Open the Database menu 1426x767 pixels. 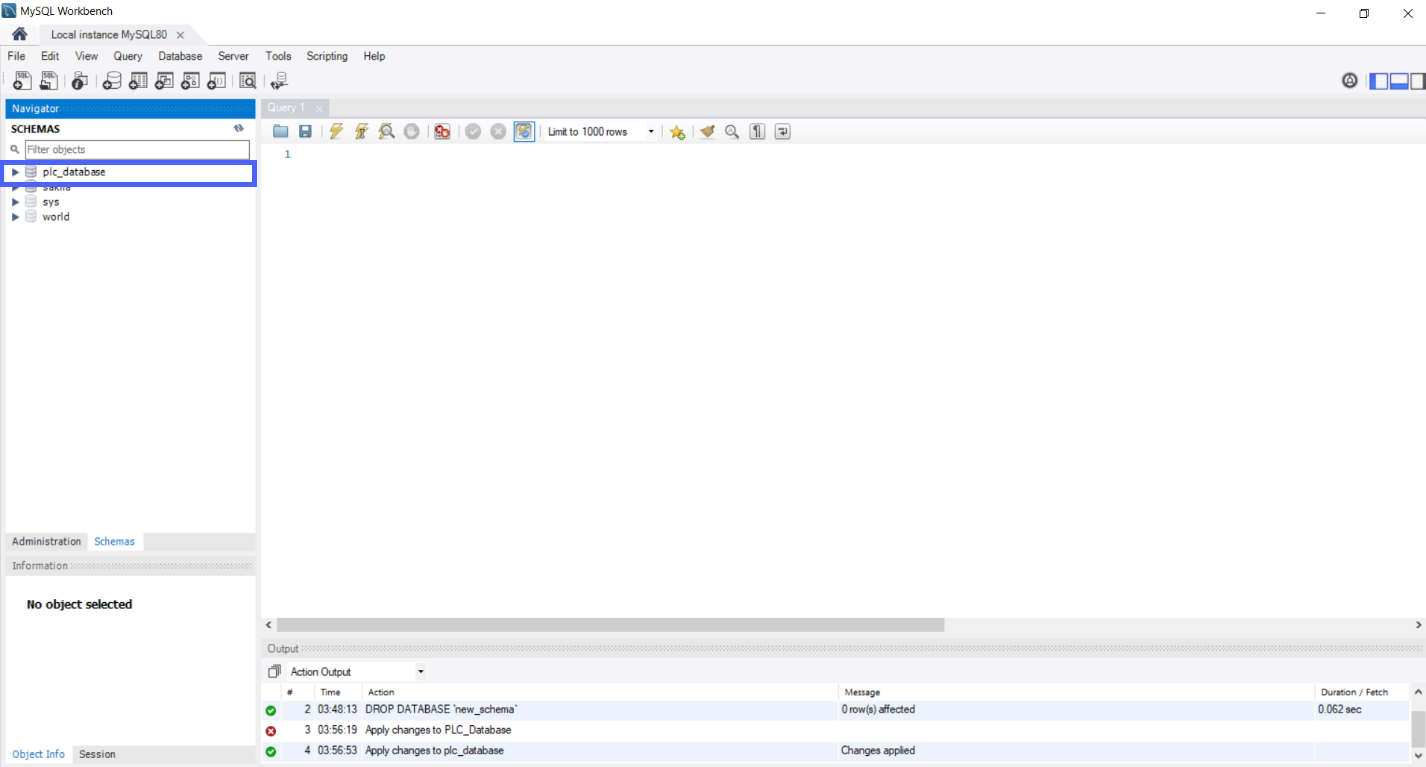[180, 56]
